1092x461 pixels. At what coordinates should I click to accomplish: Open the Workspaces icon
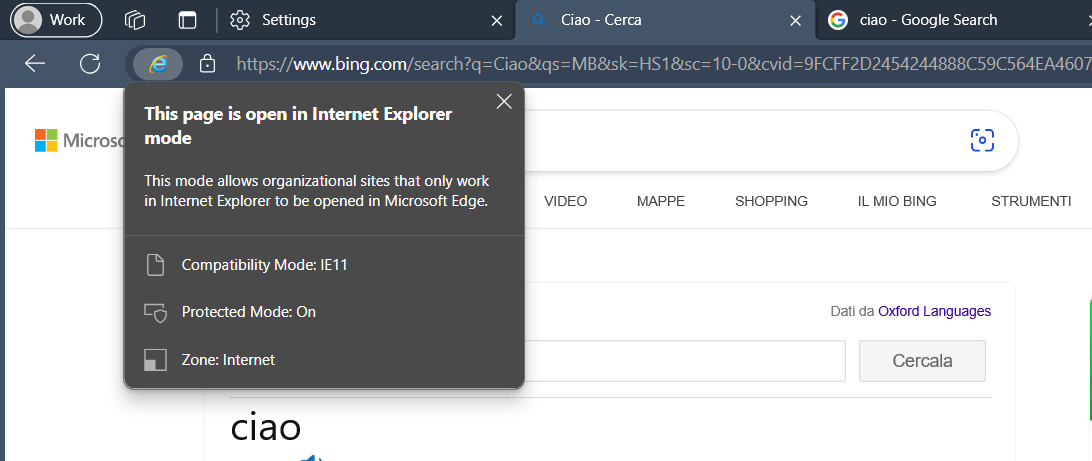134,20
